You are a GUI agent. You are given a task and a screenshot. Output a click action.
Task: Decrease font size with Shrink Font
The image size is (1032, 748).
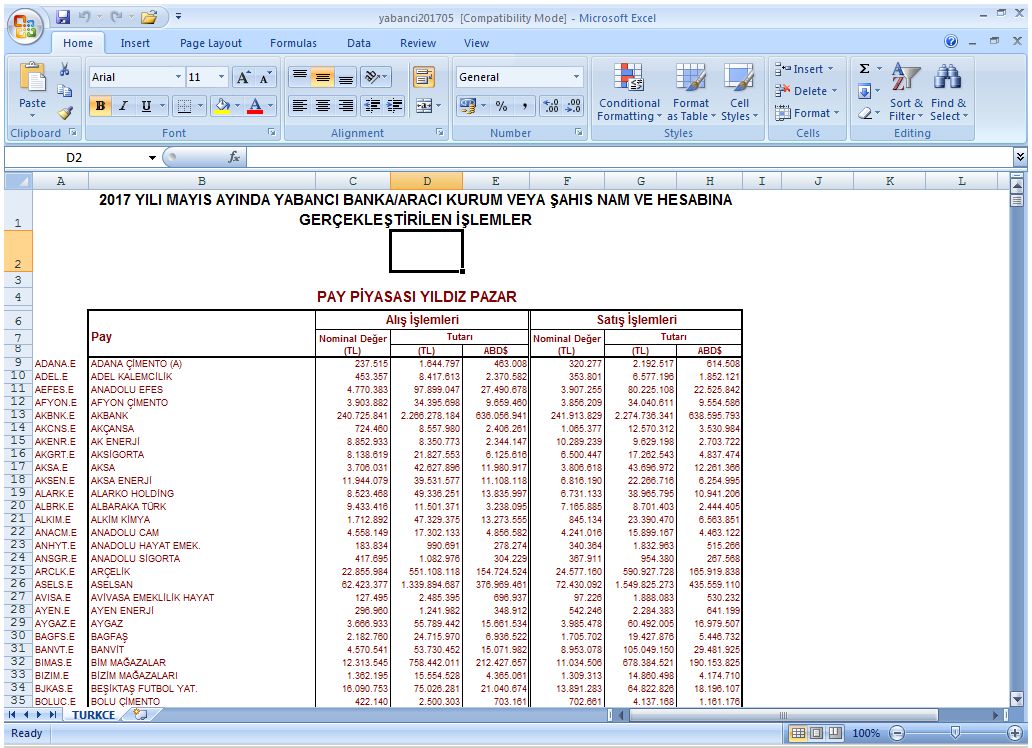point(265,78)
